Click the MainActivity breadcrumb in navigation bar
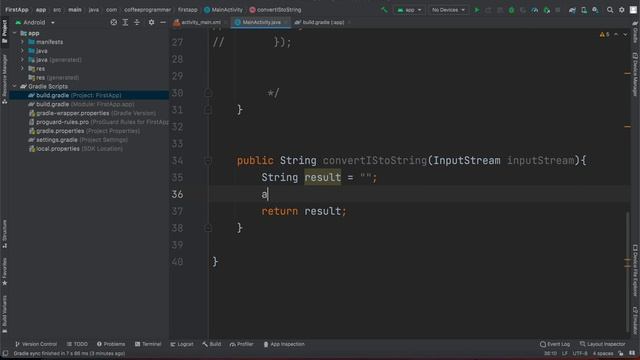This screenshot has height=360, width=640. point(223,10)
